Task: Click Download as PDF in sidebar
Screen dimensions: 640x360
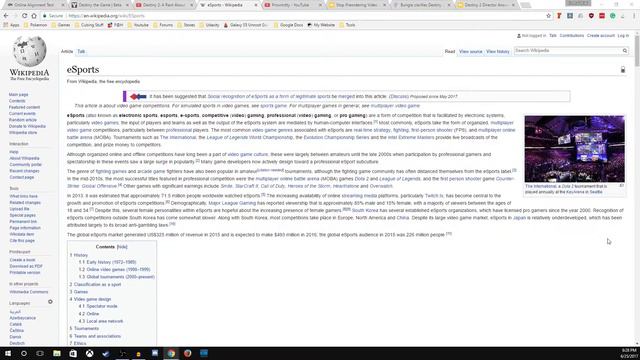Action: click(x=26, y=266)
